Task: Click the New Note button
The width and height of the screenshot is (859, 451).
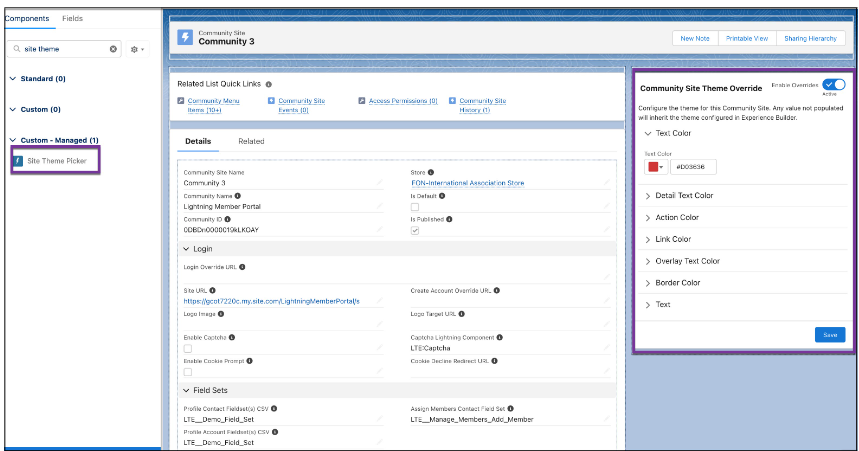Action: click(695, 38)
